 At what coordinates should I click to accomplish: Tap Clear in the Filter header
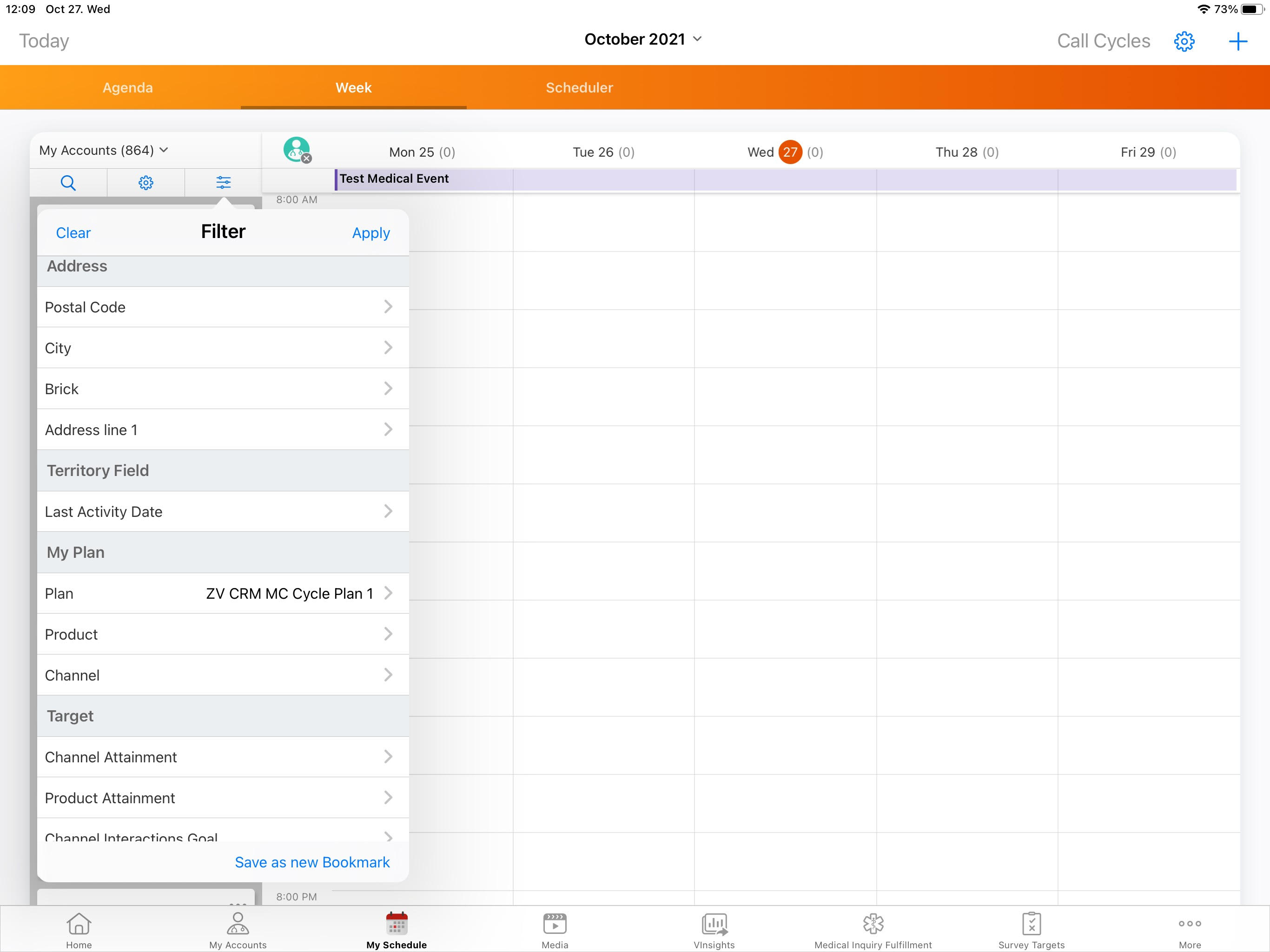[x=73, y=233]
